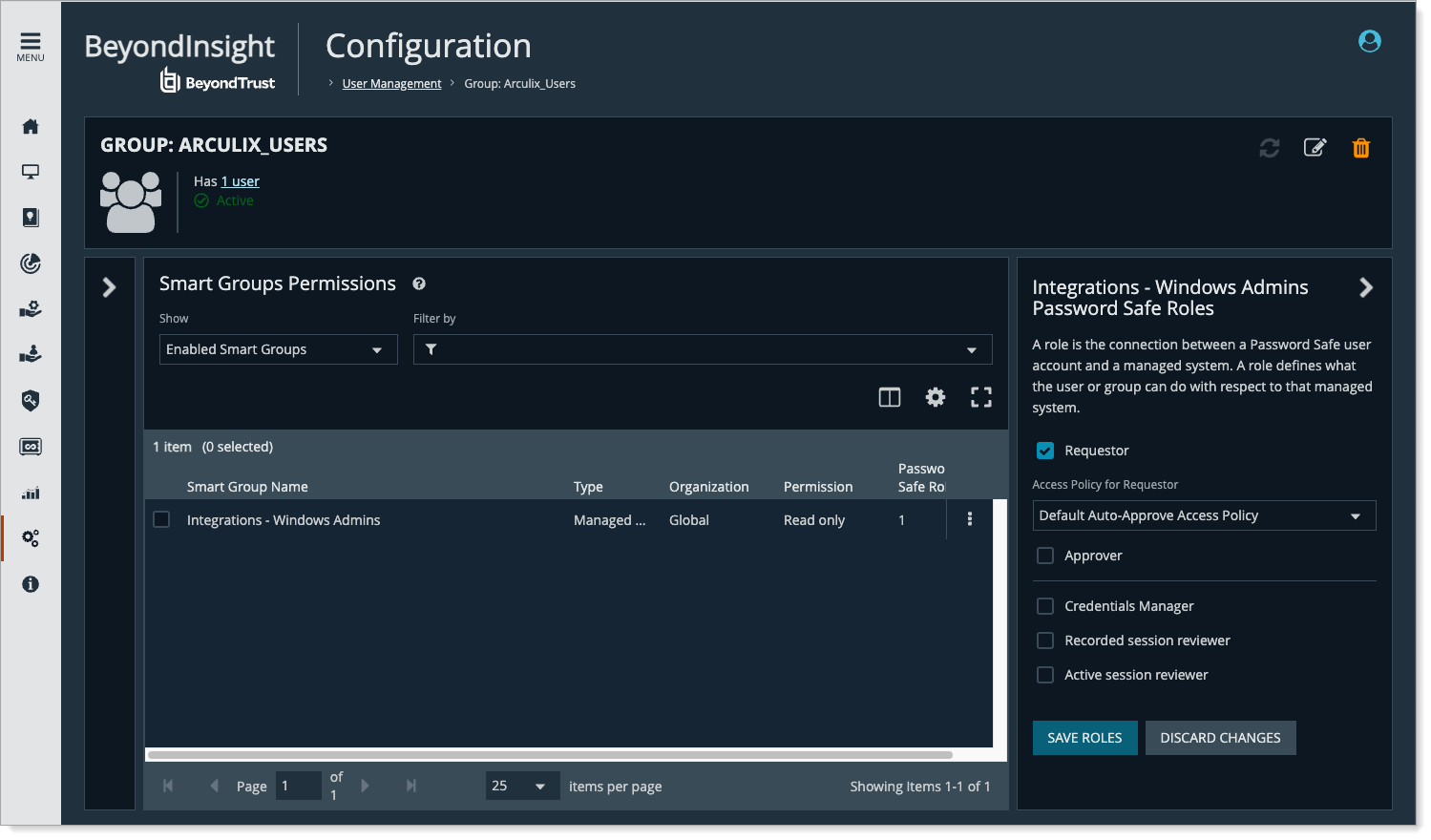The height and width of the screenshot is (840, 1431).
Task: Open the Password Safe book icon
Action: (31, 218)
